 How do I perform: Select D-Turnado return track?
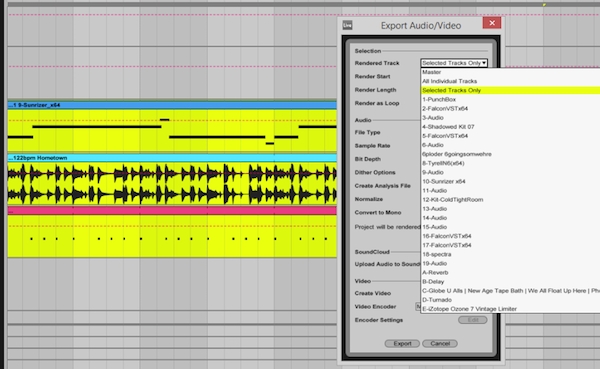[510, 300]
